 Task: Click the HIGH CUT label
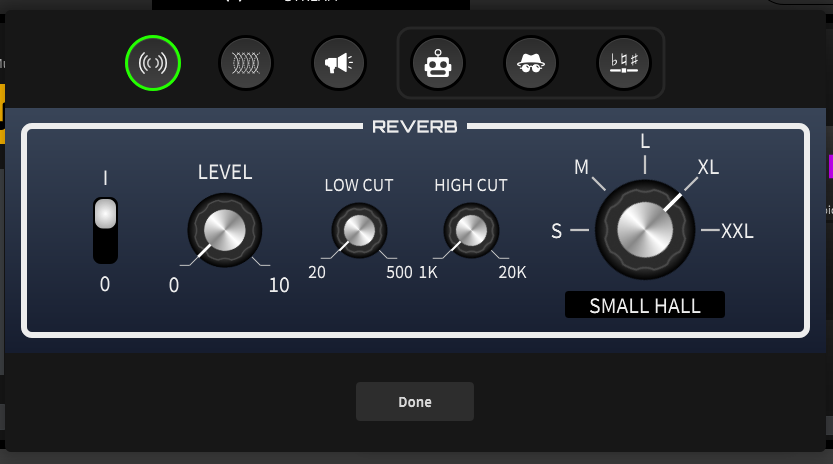[x=471, y=185]
